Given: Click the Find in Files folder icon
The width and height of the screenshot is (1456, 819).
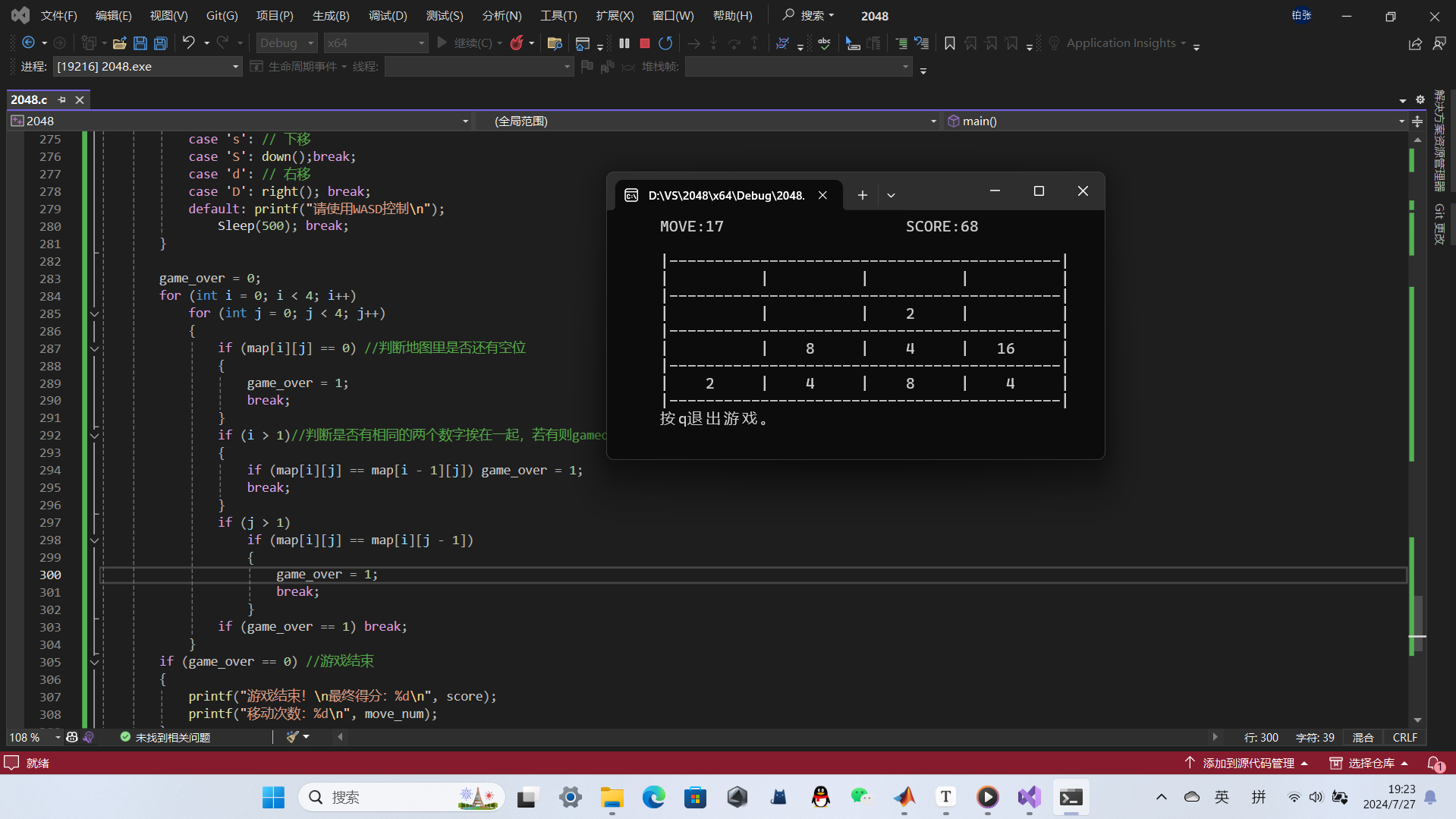Looking at the screenshot, I should (x=555, y=43).
